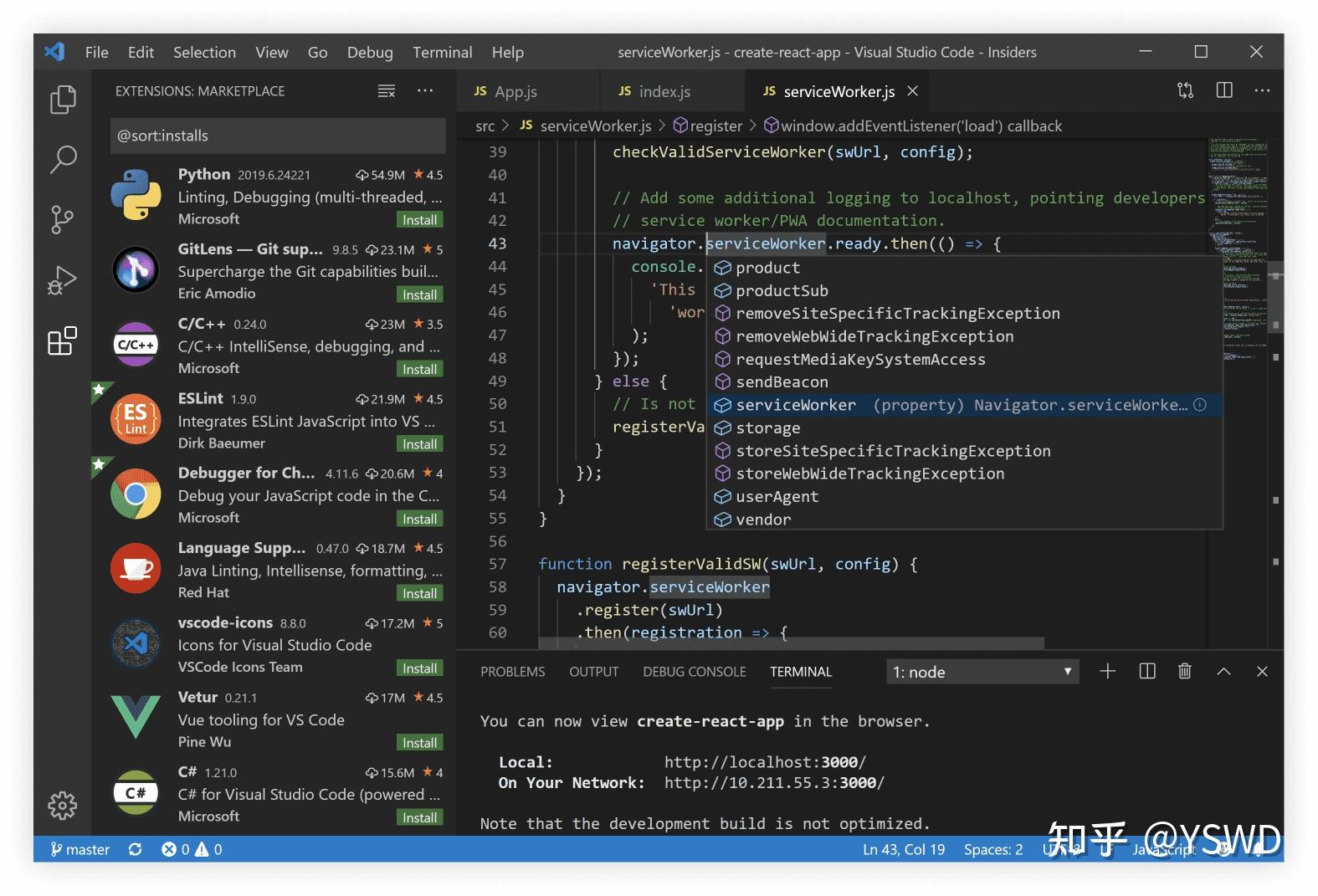Maximize the panel with the chevron up
Screen dimensions: 1318x896
tap(1223, 672)
